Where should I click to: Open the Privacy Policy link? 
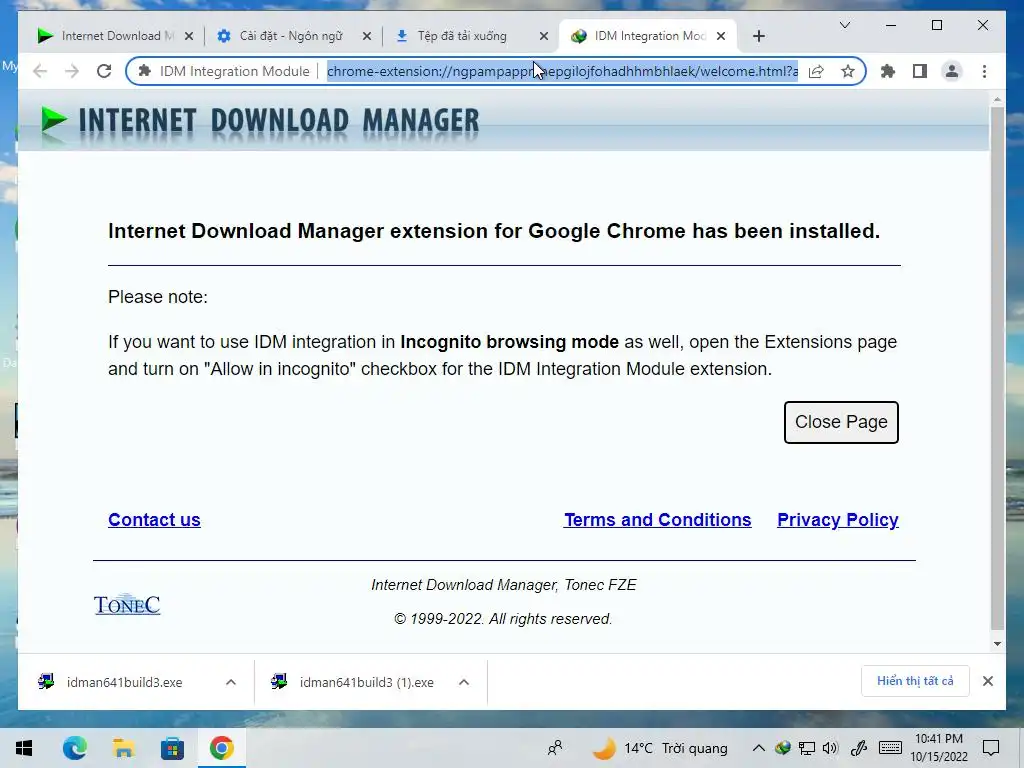[x=838, y=520]
